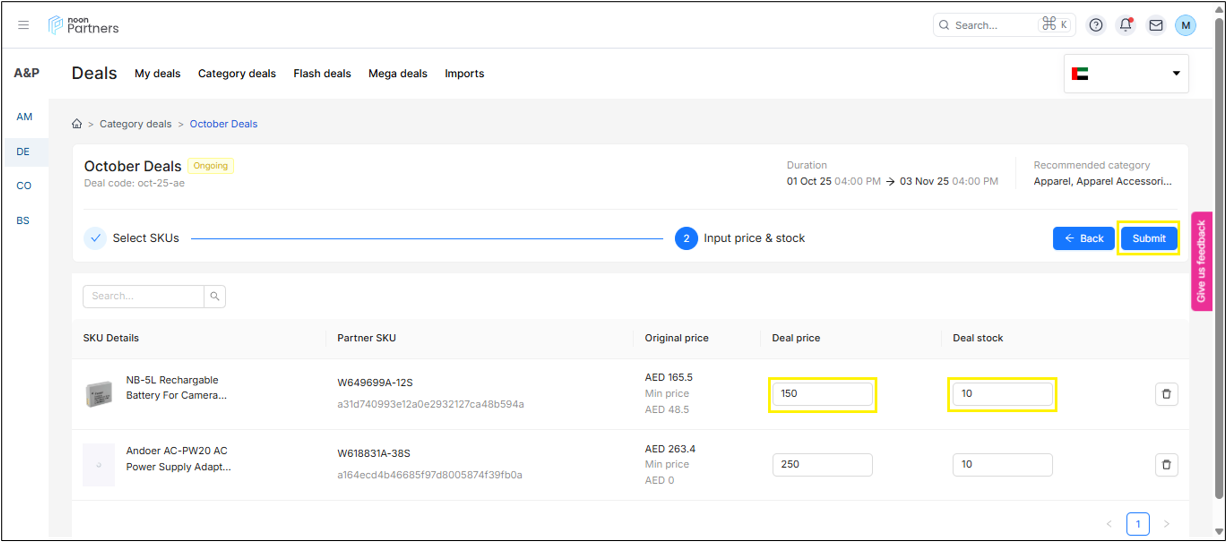
Task: Submit the deal prices and stock
Action: point(1148,238)
